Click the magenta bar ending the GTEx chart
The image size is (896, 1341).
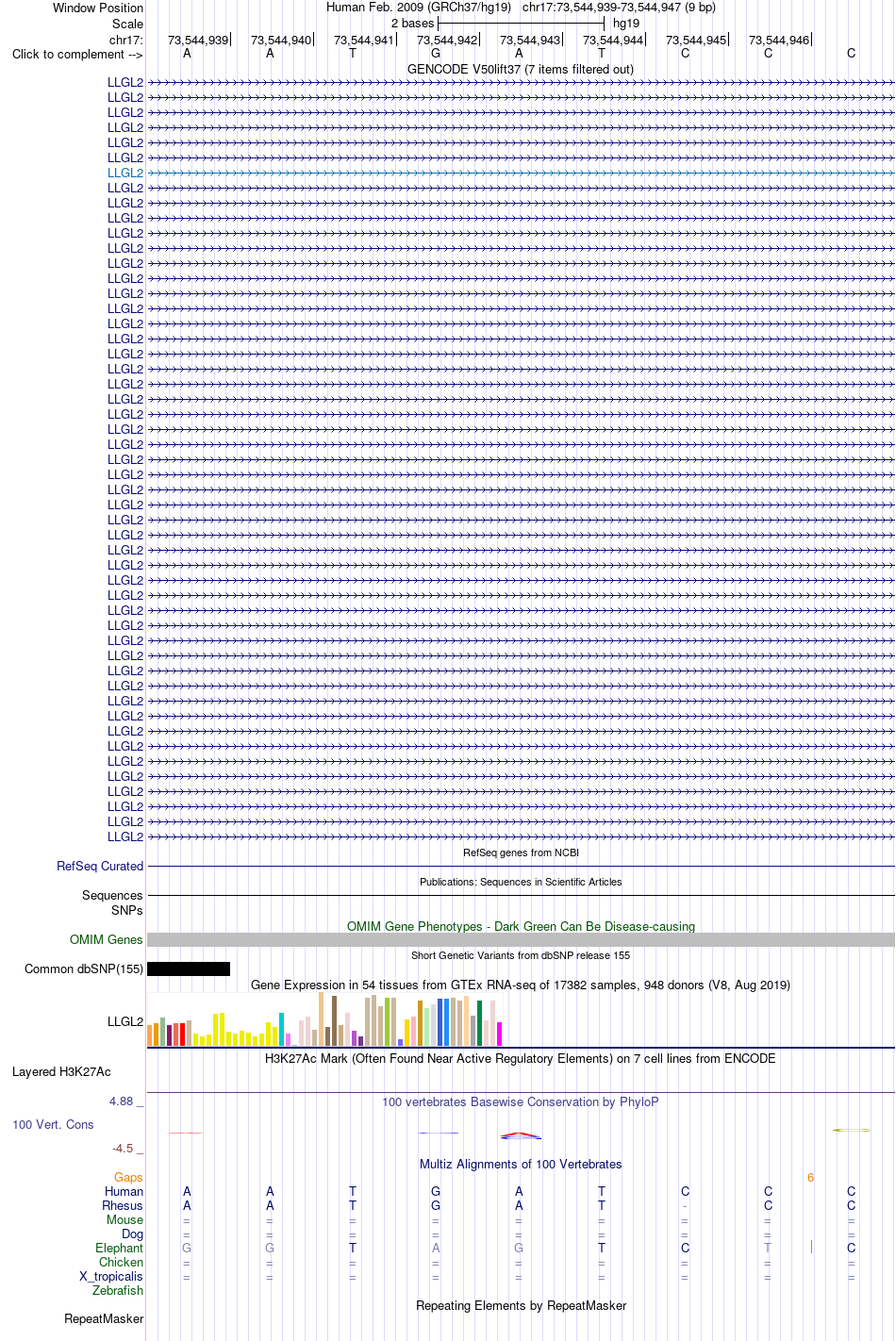tap(499, 1034)
